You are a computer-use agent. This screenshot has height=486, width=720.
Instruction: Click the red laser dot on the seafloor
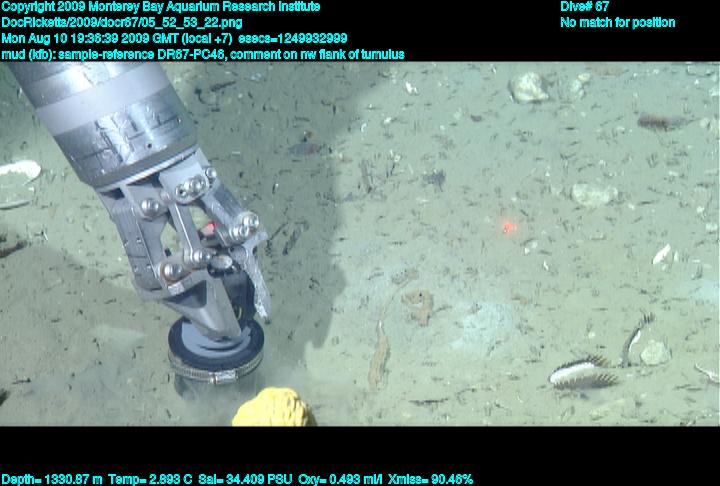click(508, 228)
